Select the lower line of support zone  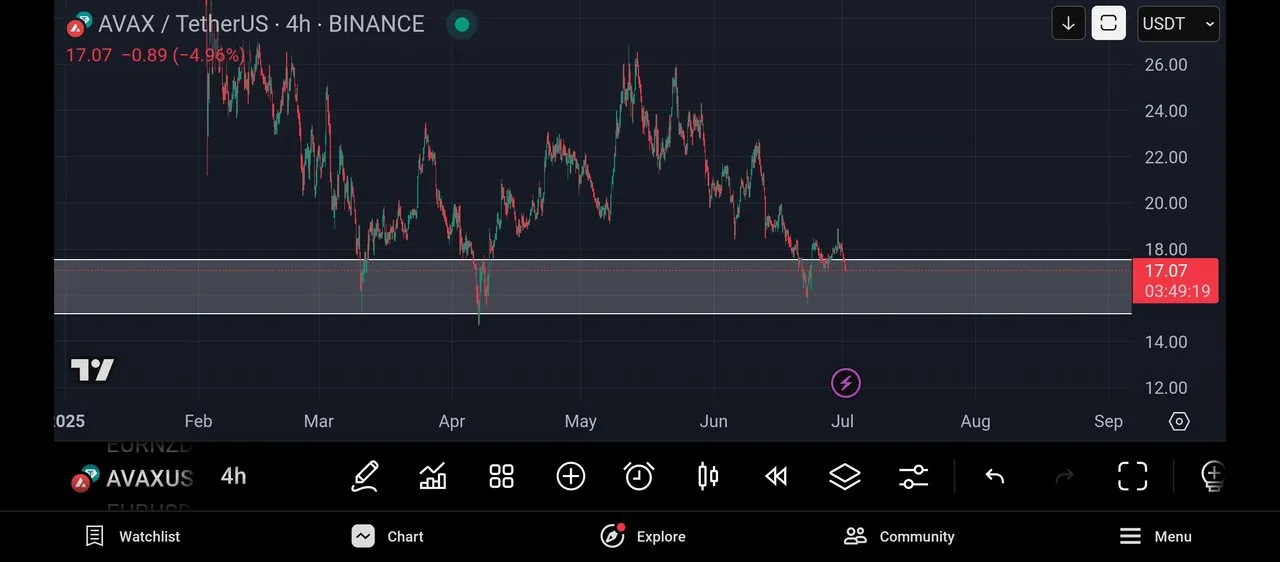coord(593,314)
